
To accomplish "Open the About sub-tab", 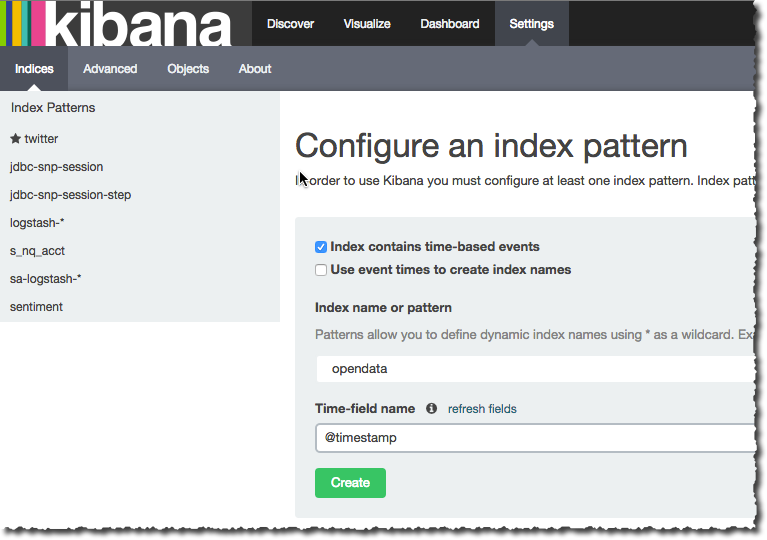I will tap(255, 69).
